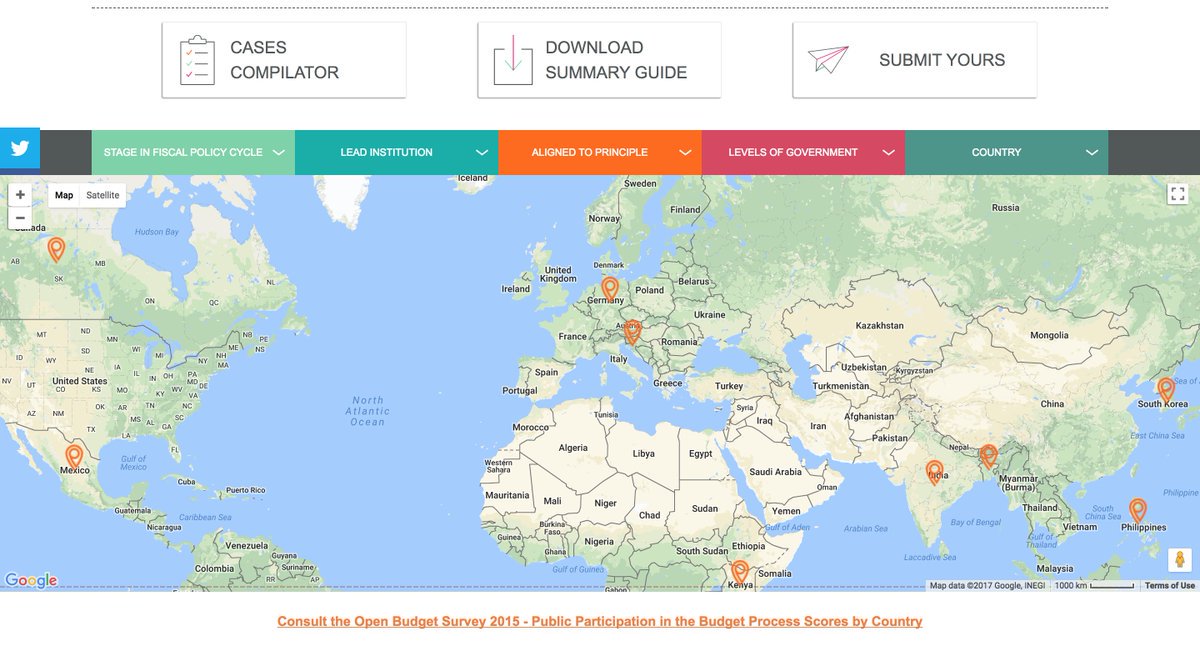
Task: Switch to Satellite map view
Action: tap(103, 194)
